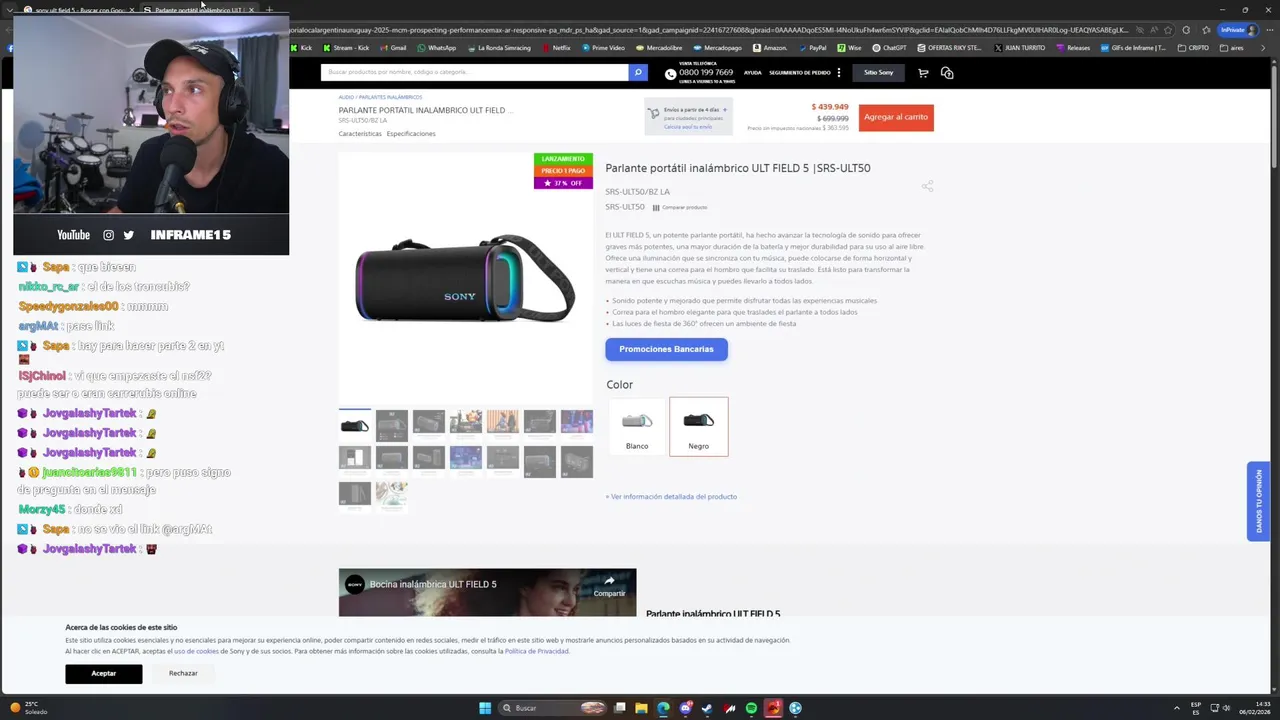
Task: Click the Instagram icon on stream overlay
Action: click(108, 235)
